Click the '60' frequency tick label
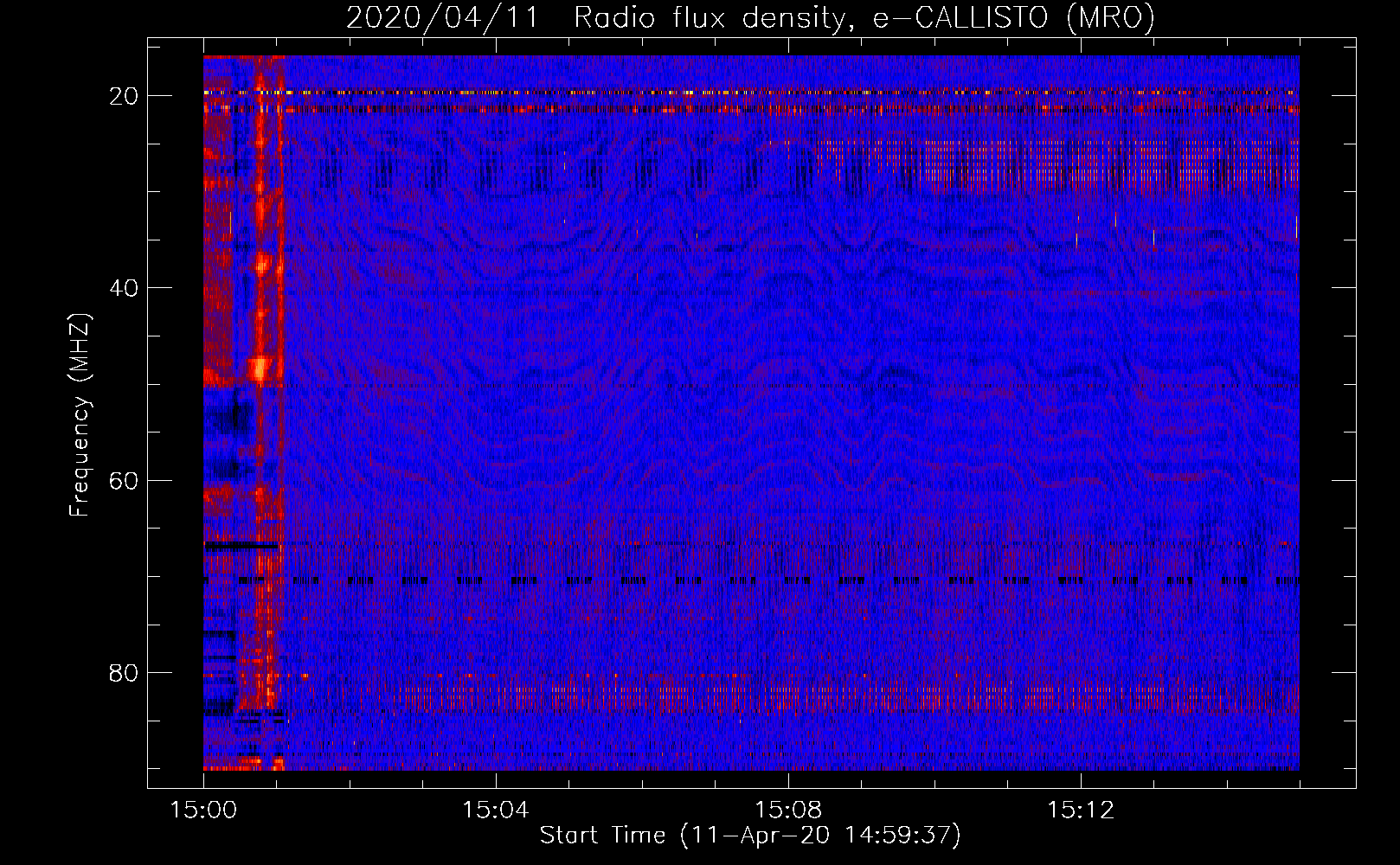Image resolution: width=1400 pixels, height=865 pixels. 125,480
